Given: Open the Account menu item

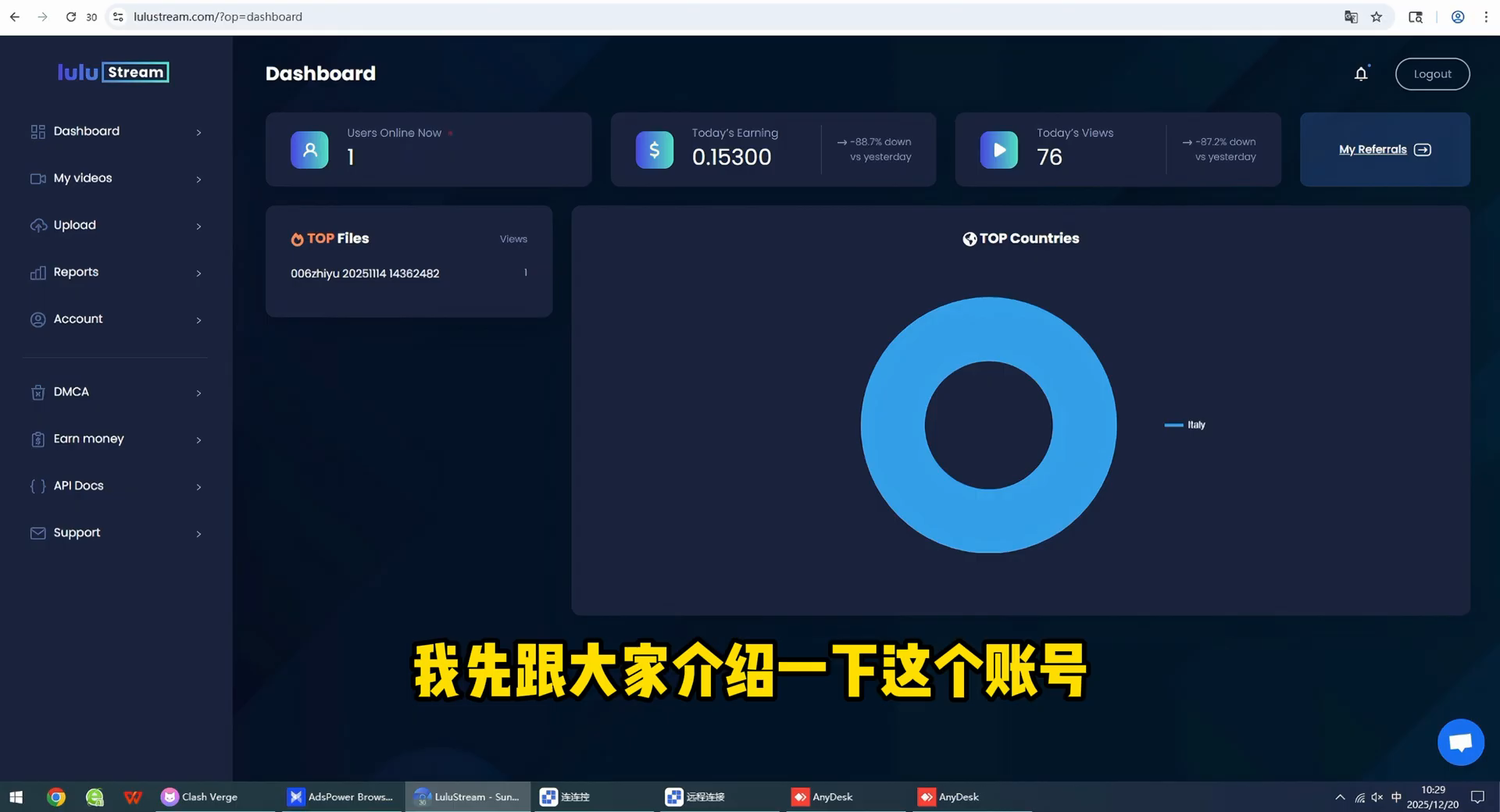Looking at the screenshot, I should [116, 319].
